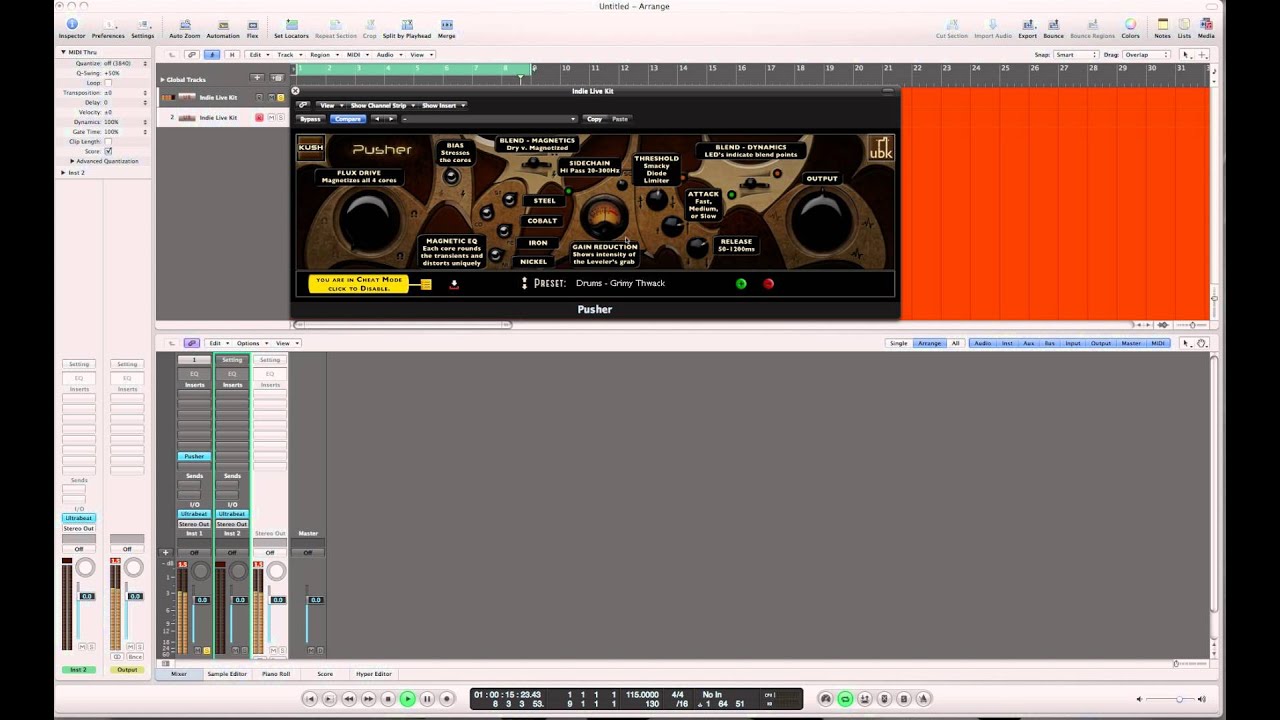
Task: Click the Arrange area link icon
Action: point(192,55)
